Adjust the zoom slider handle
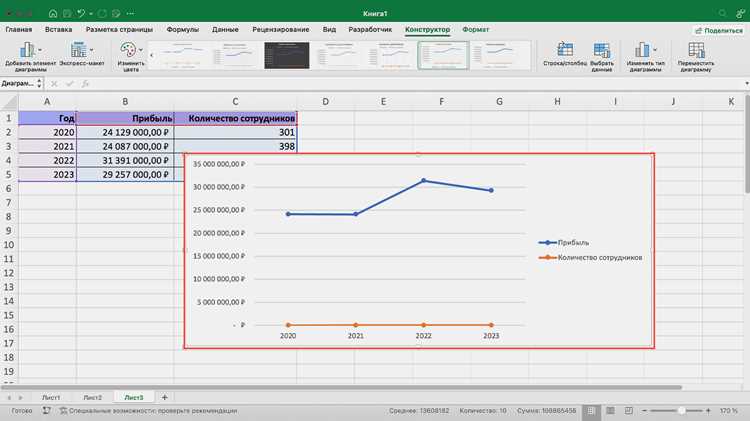 pyautogui.click(x=682, y=411)
